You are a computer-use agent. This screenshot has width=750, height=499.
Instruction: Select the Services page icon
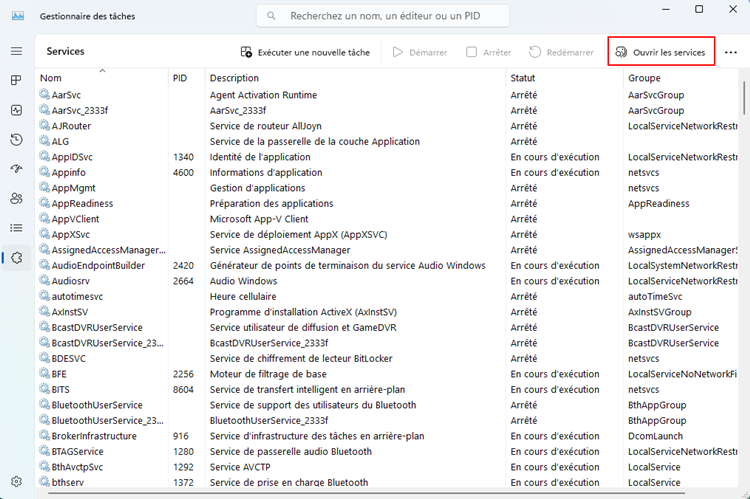tap(16, 258)
